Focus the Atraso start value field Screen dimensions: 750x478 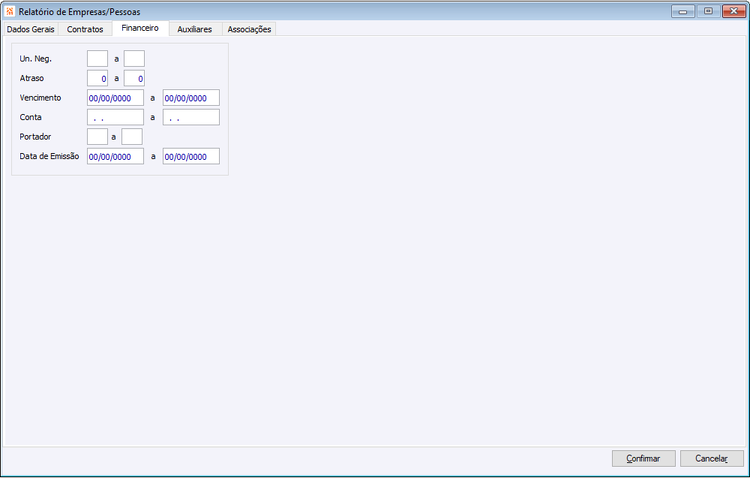pyautogui.click(x=98, y=78)
